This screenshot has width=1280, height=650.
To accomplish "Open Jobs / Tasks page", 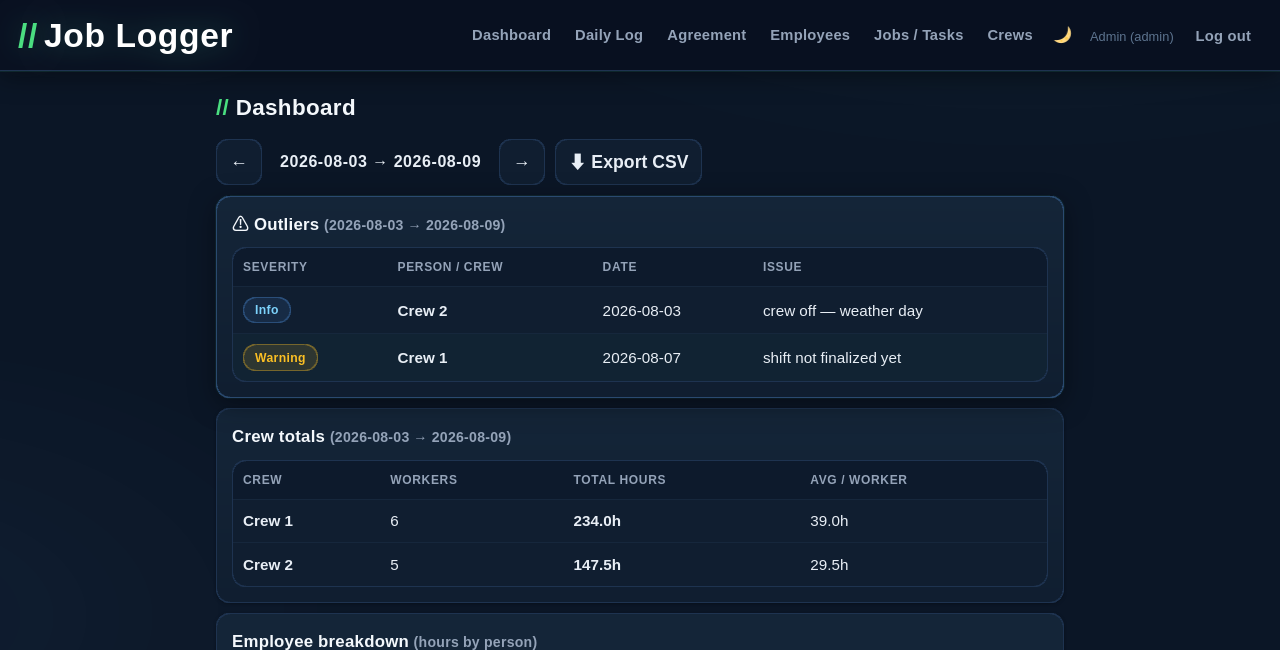I will 919,35.
